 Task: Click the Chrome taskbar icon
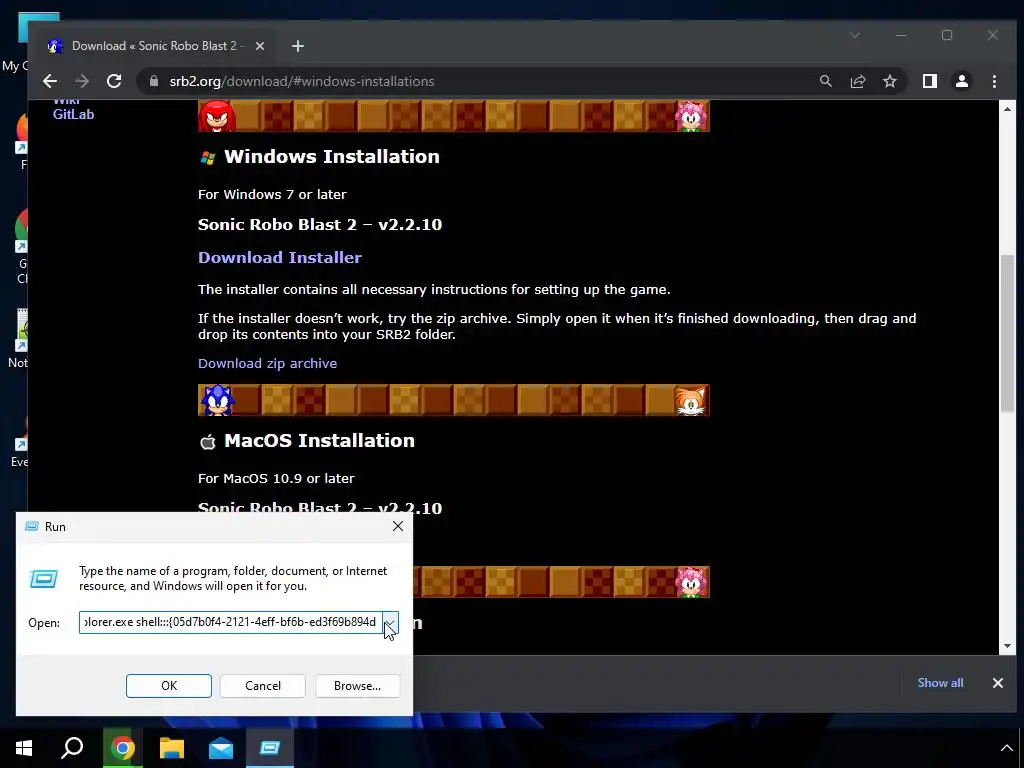[123, 748]
